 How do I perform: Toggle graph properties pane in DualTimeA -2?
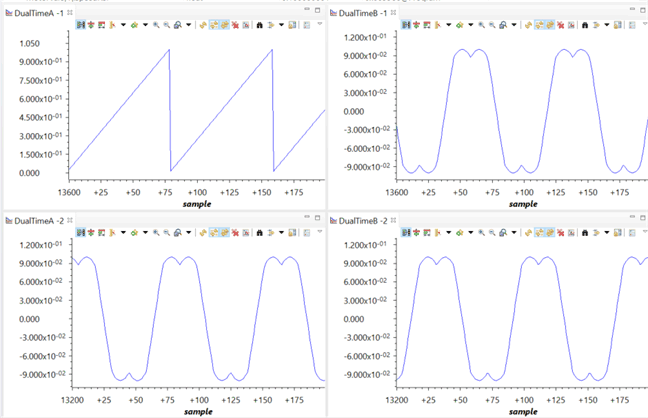point(81,233)
